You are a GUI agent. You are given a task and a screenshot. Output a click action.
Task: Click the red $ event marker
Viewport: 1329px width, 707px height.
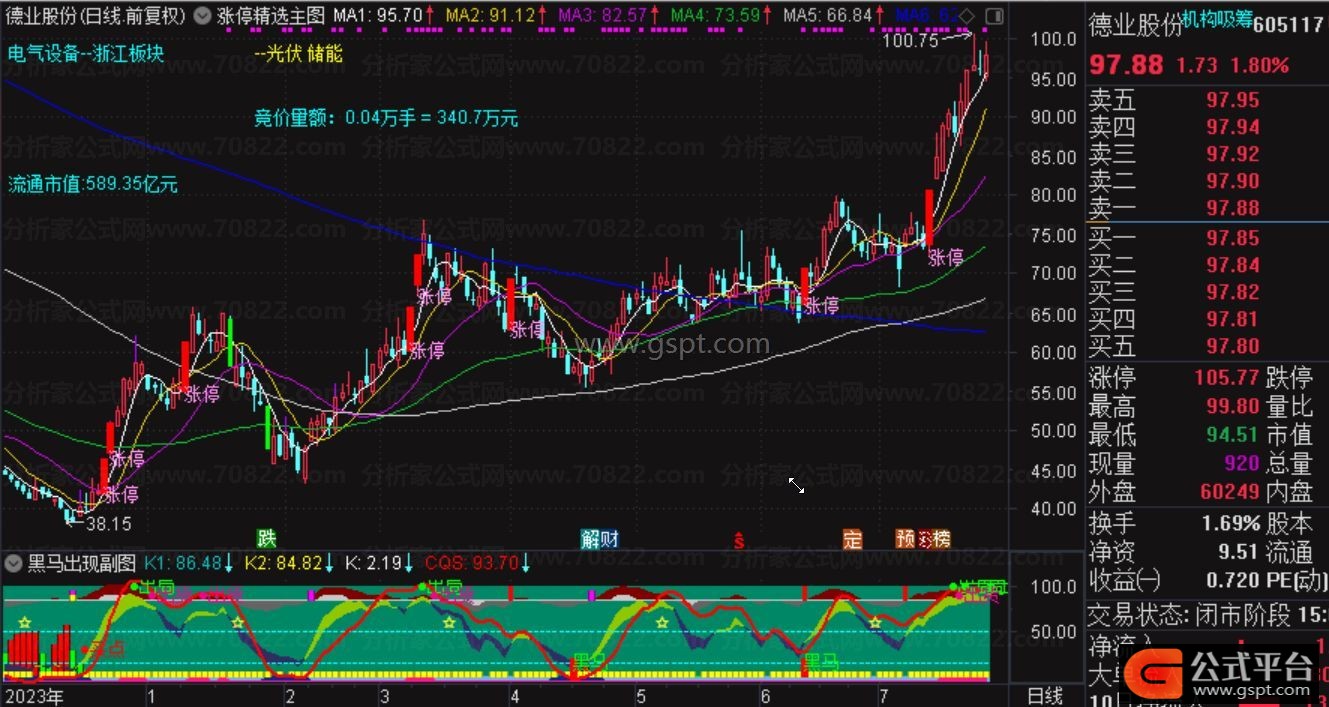pos(740,540)
